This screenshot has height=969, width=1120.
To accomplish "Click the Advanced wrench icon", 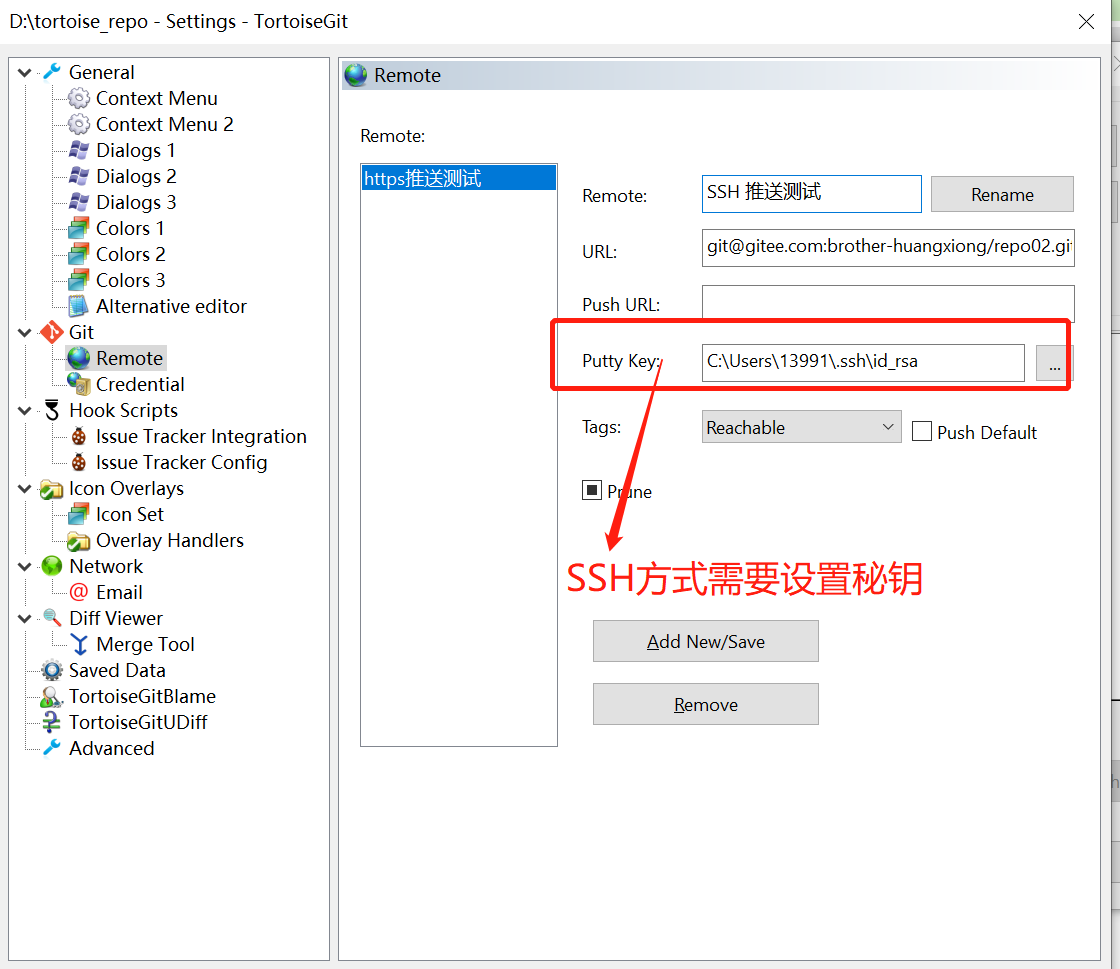I will (x=51, y=748).
